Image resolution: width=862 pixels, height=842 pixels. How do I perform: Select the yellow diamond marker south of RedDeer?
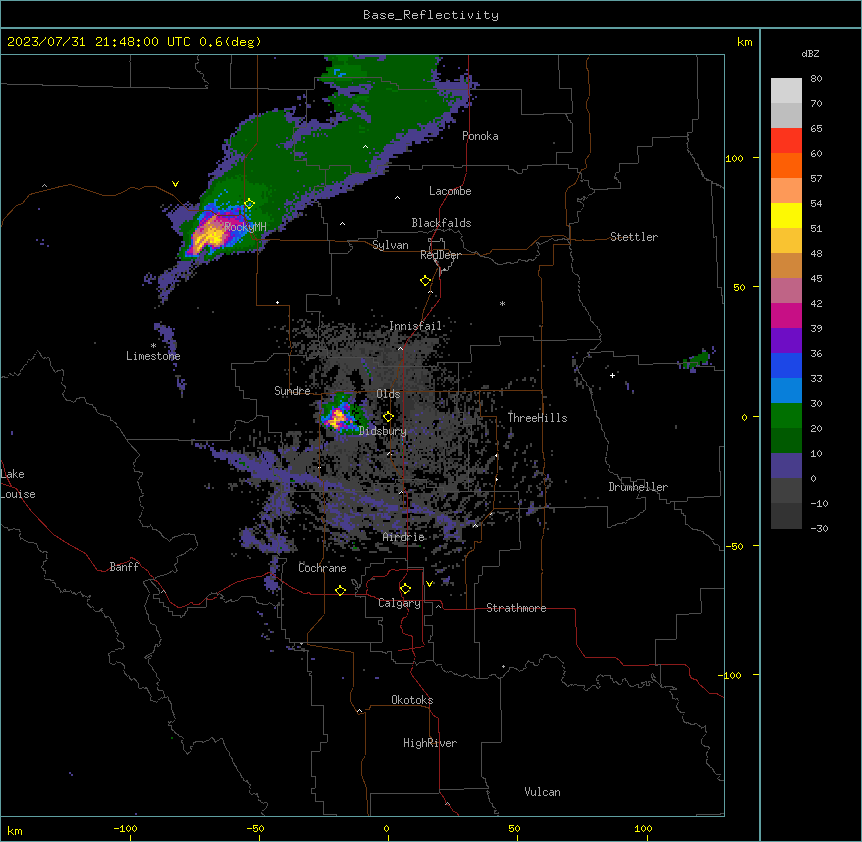425,281
